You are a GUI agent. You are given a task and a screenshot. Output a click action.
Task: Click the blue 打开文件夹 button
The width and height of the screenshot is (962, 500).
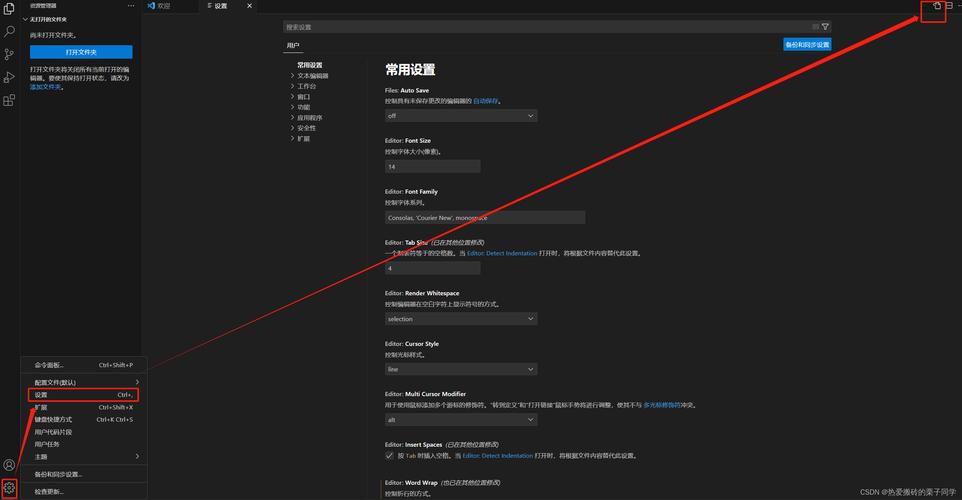tap(81, 52)
